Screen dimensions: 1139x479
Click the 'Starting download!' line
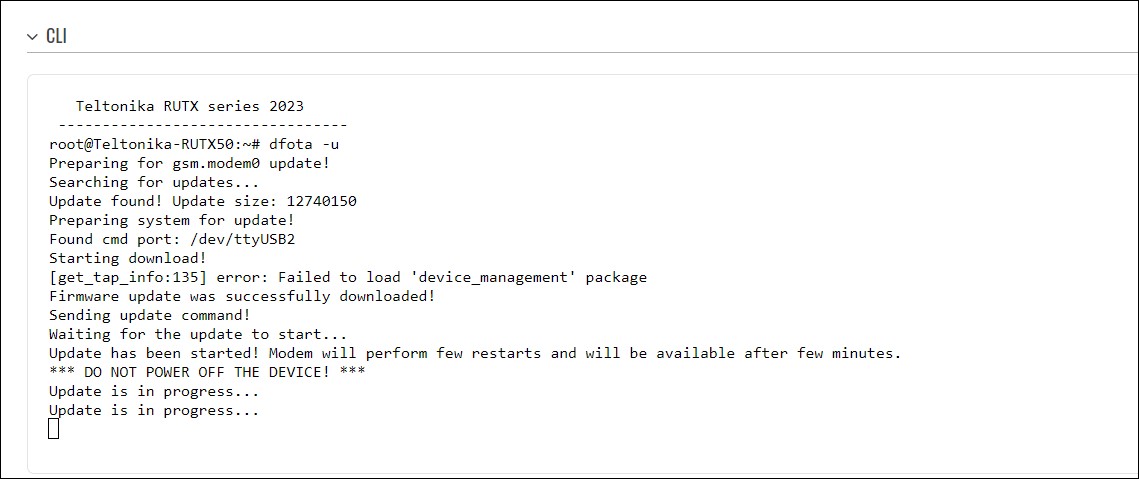point(128,258)
